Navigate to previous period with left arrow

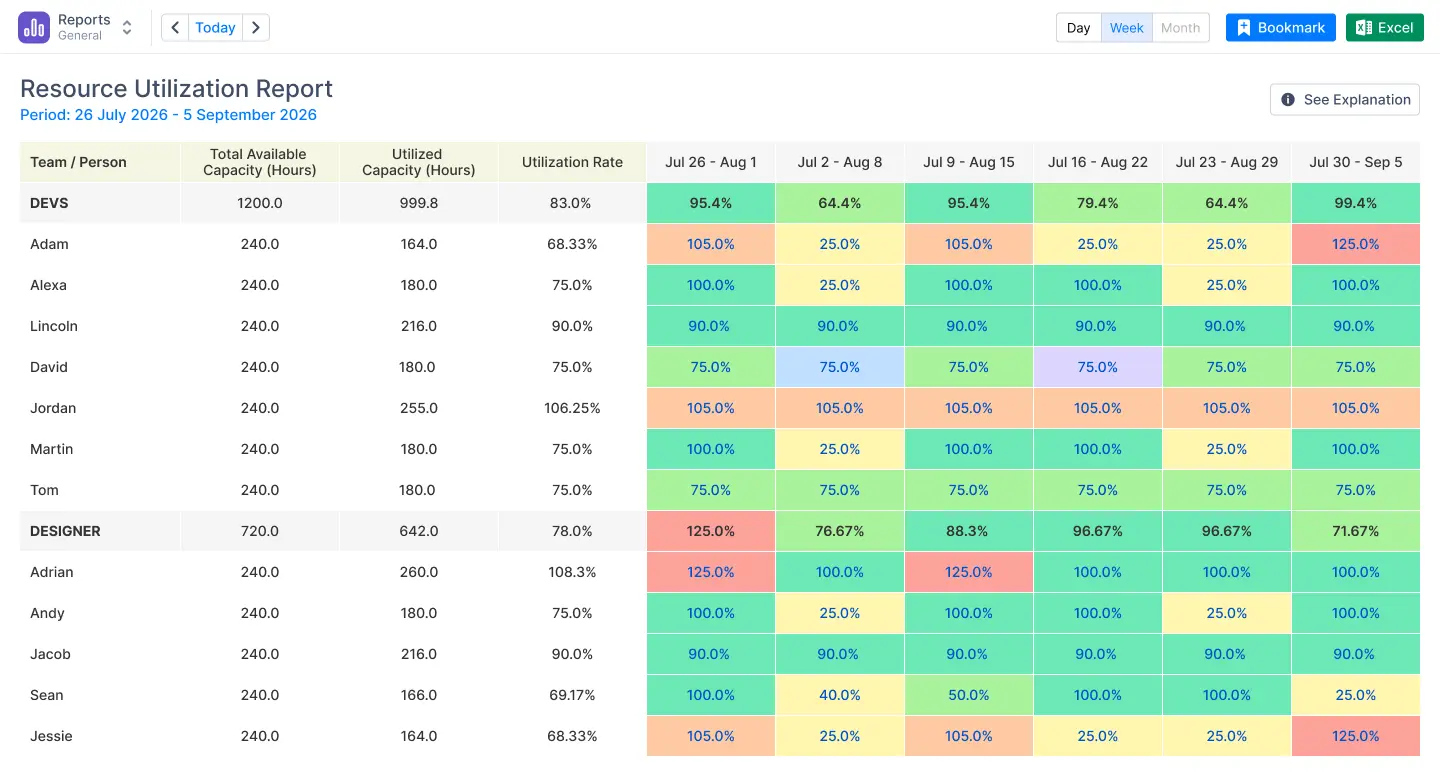(x=174, y=27)
